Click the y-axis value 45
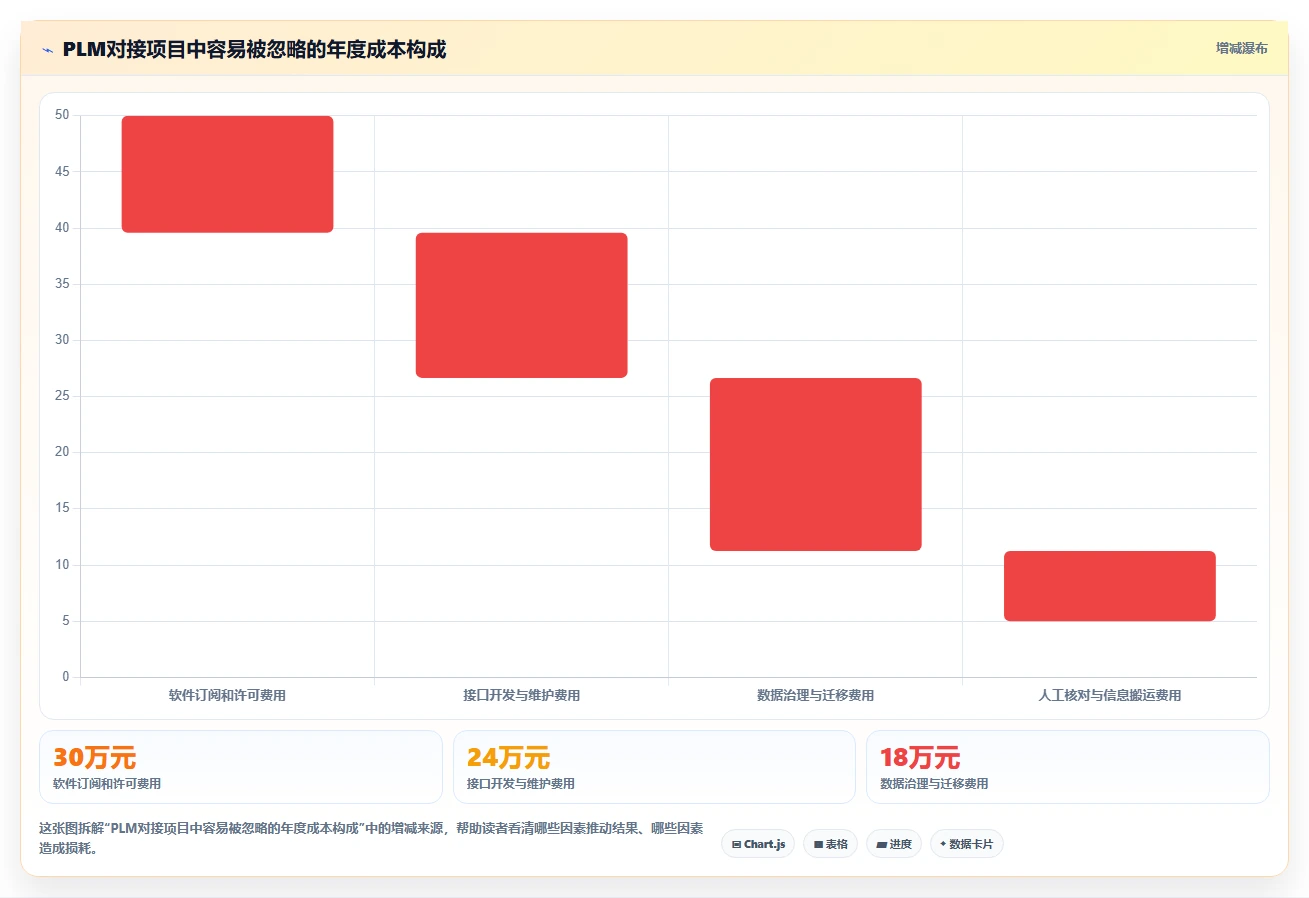Image resolution: width=1309 pixels, height=898 pixels. [62, 171]
